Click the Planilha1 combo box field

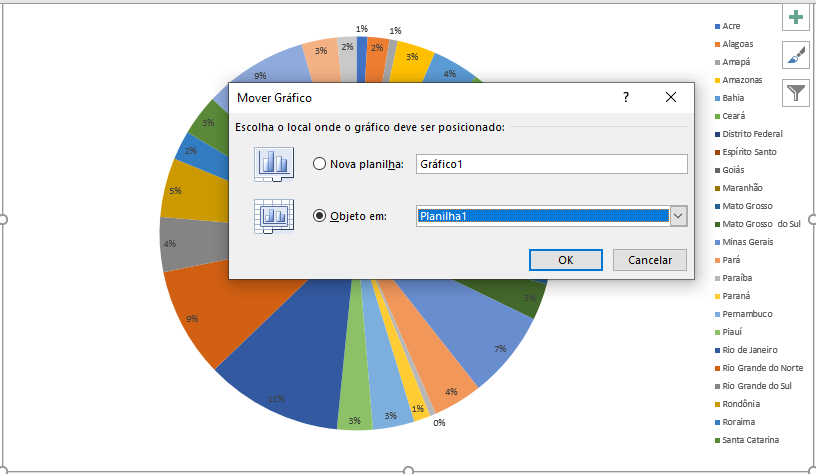coord(541,216)
